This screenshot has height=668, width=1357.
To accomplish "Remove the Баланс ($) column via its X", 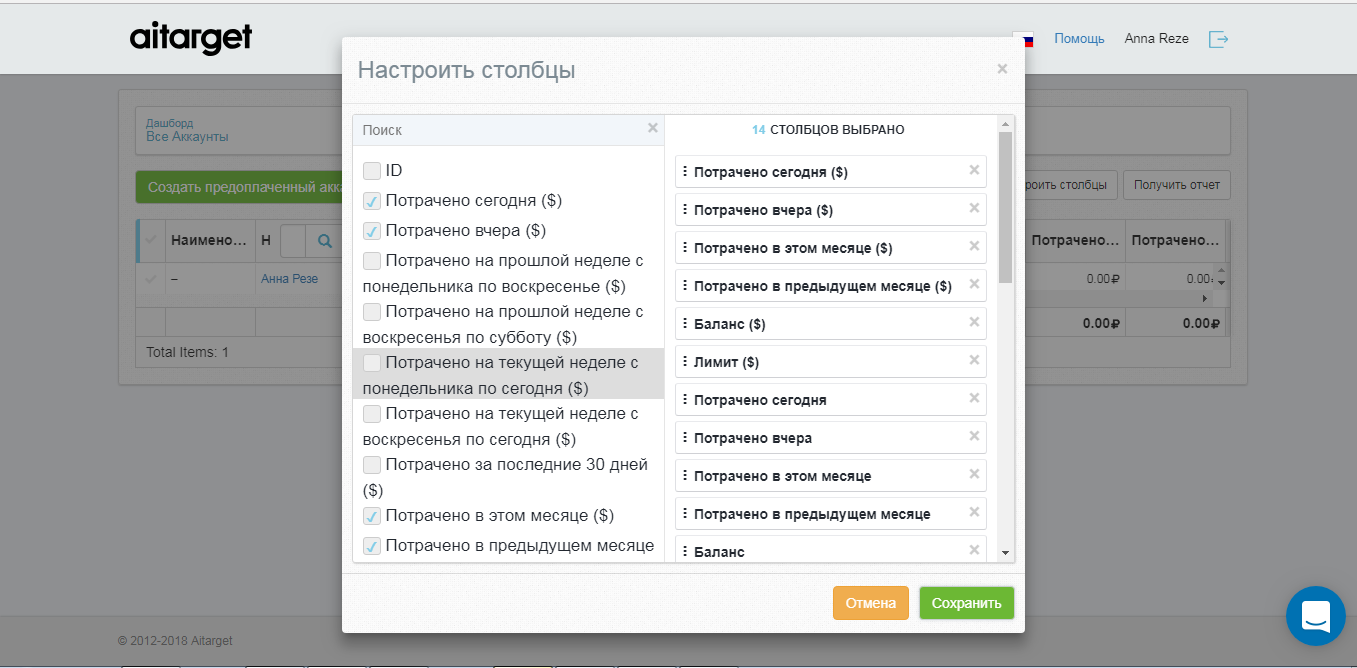I will click(x=972, y=323).
